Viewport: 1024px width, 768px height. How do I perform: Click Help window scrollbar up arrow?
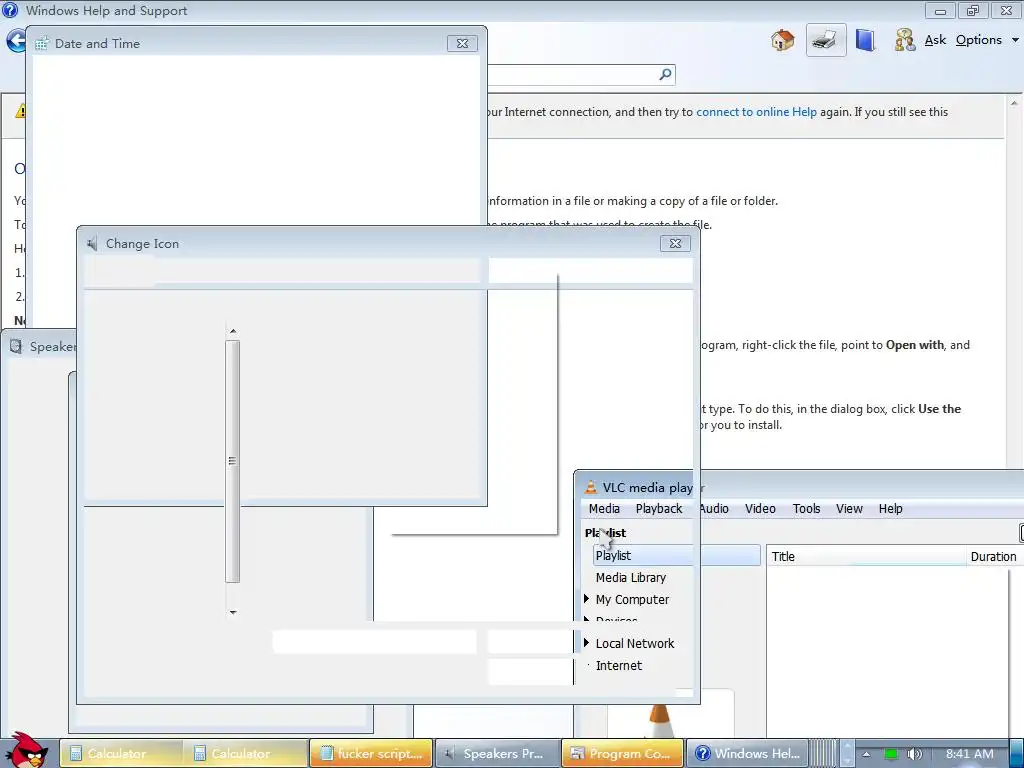click(1014, 103)
